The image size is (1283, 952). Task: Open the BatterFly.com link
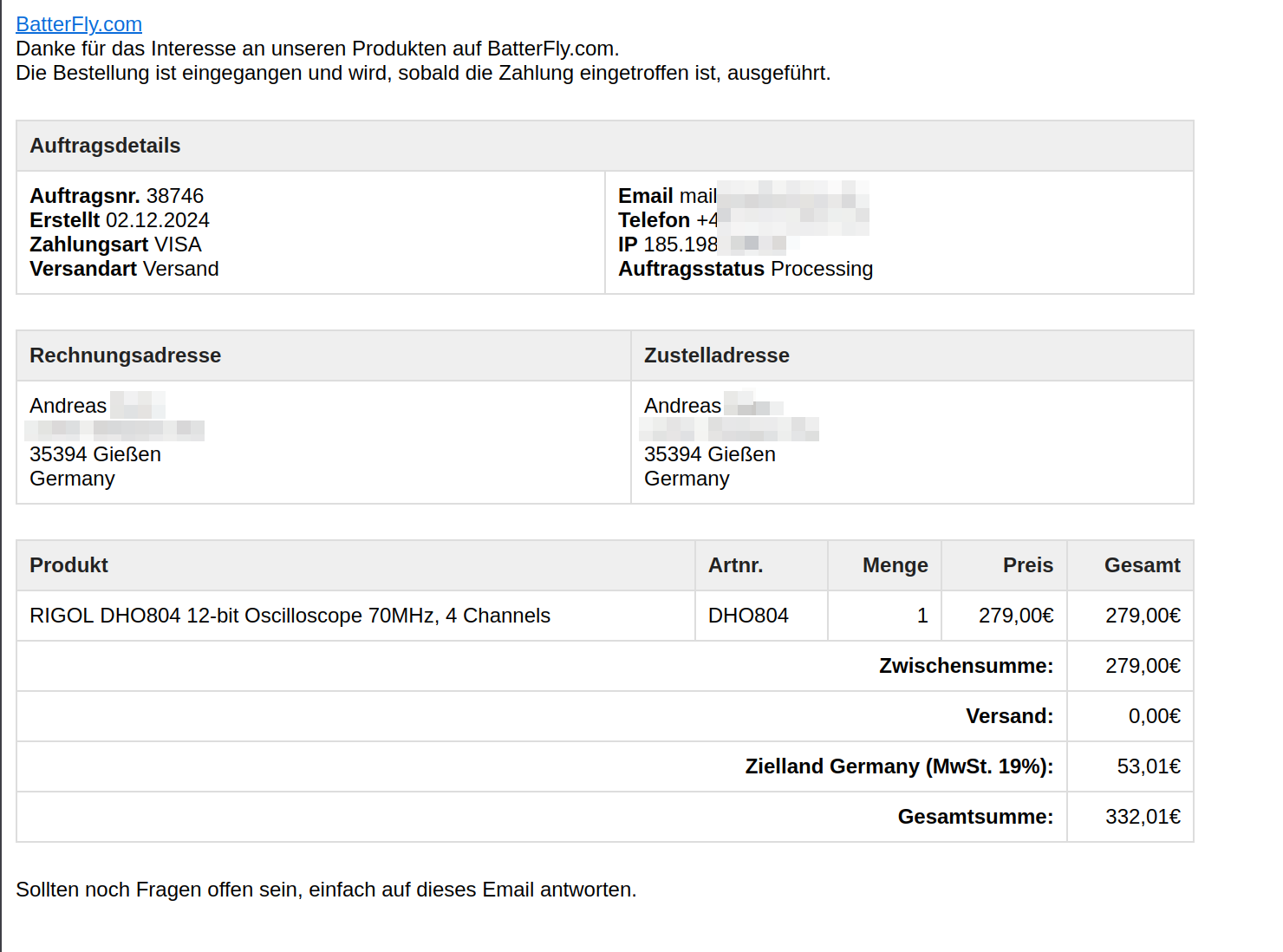click(x=79, y=24)
